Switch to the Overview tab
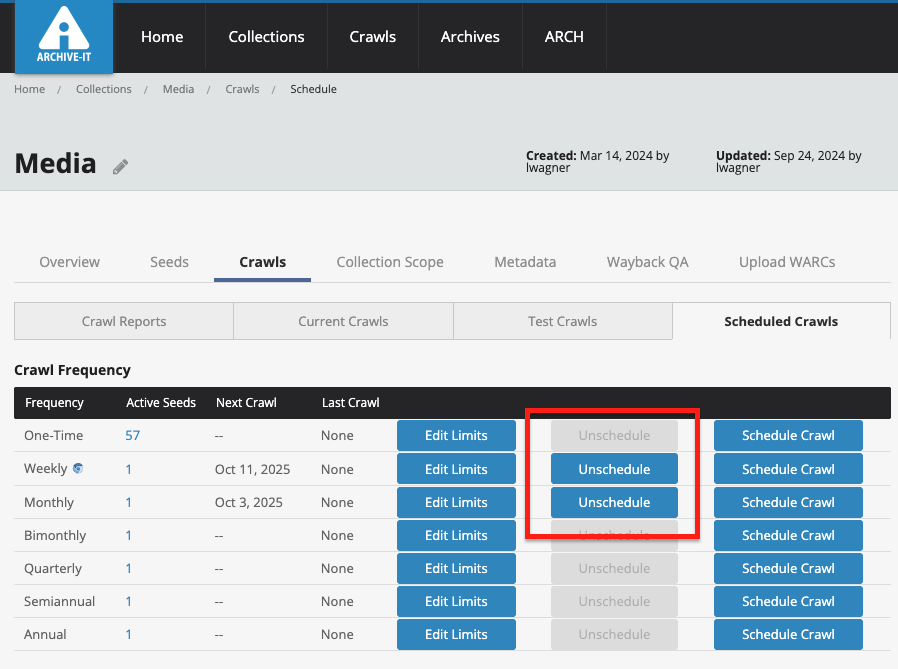This screenshot has width=898, height=669. coord(69,262)
